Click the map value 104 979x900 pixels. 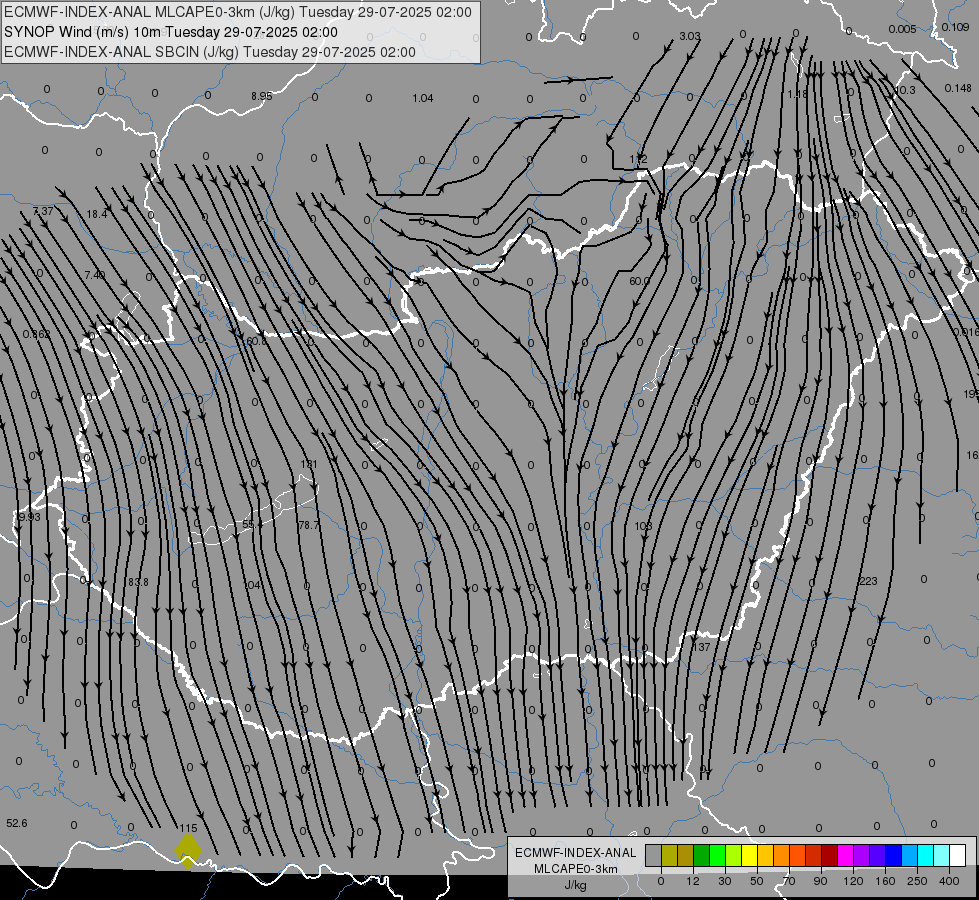click(253, 585)
